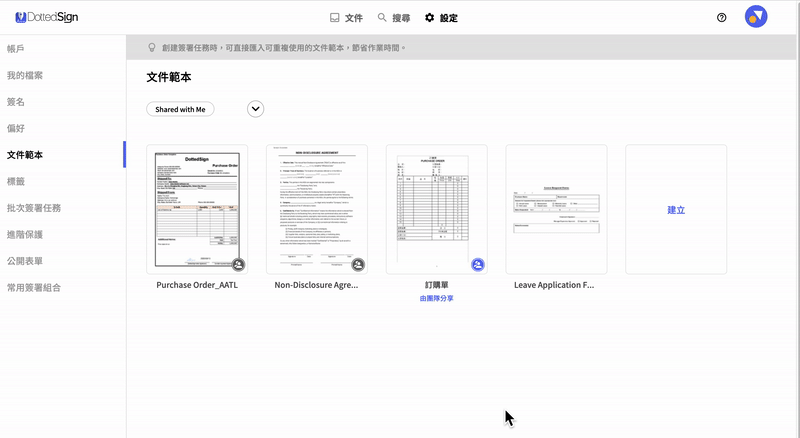This screenshot has height=438, width=800.
Task: Click the 由團隊分享 link
Action: 437,298
